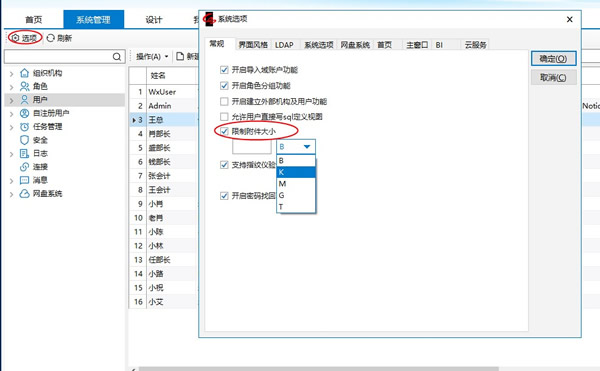
Task: Click the attachment size value input field
Action: 252,147
